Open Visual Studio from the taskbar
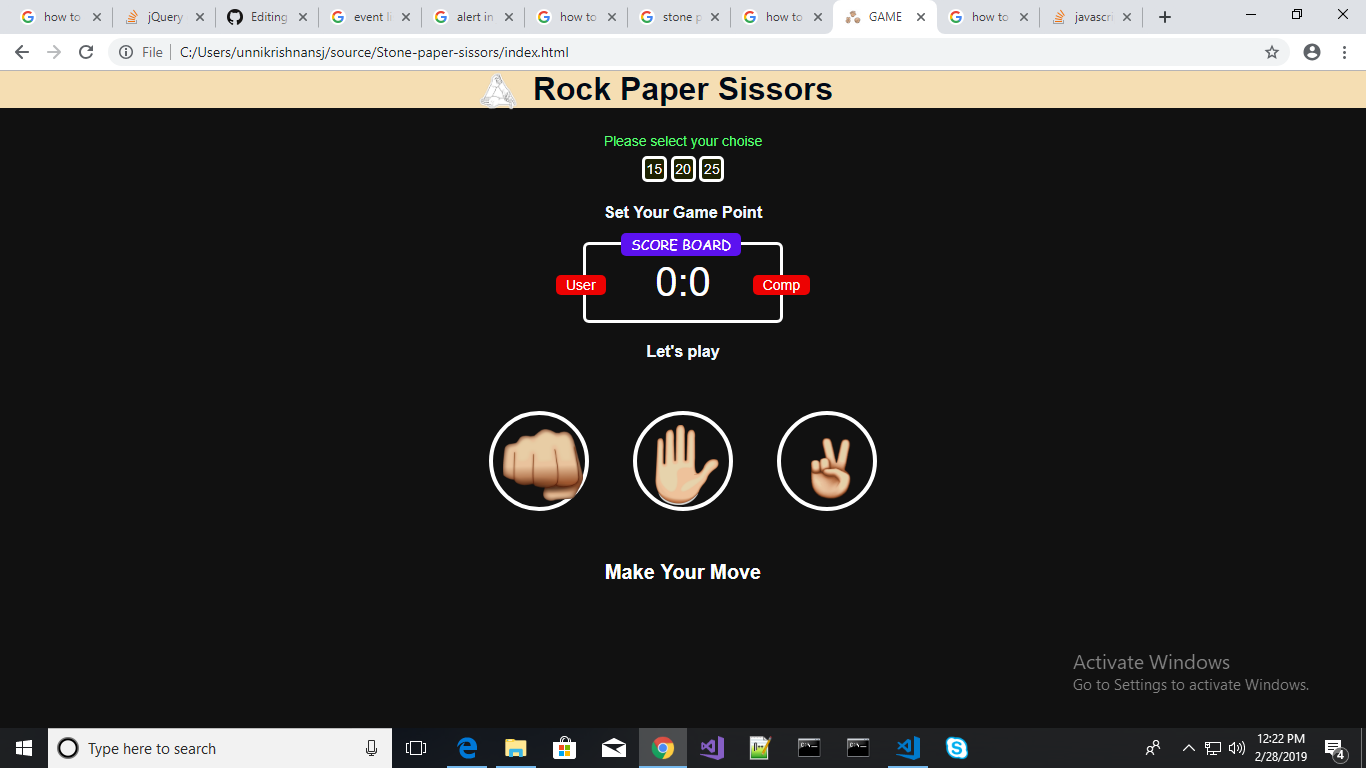1366x768 pixels. pyautogui.click(x=712, y=748)
